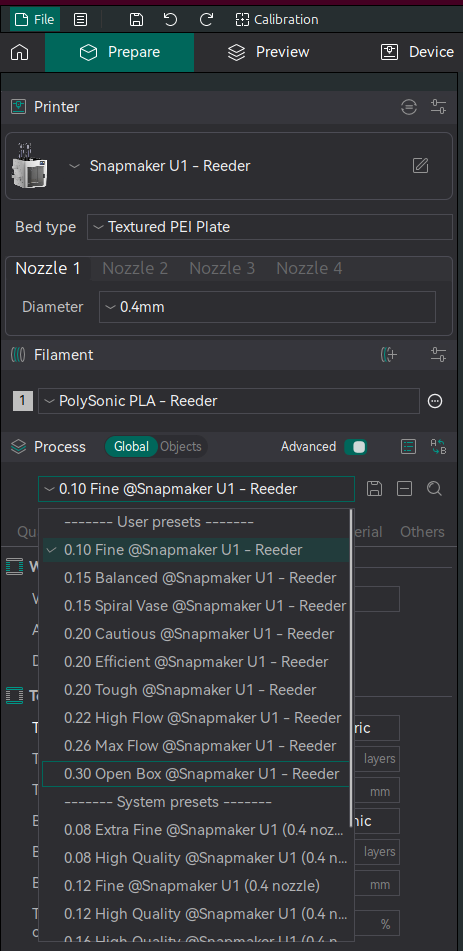
Task: Open the Bed type Textured PEI Plate dropdown
Action: (270, 227)
